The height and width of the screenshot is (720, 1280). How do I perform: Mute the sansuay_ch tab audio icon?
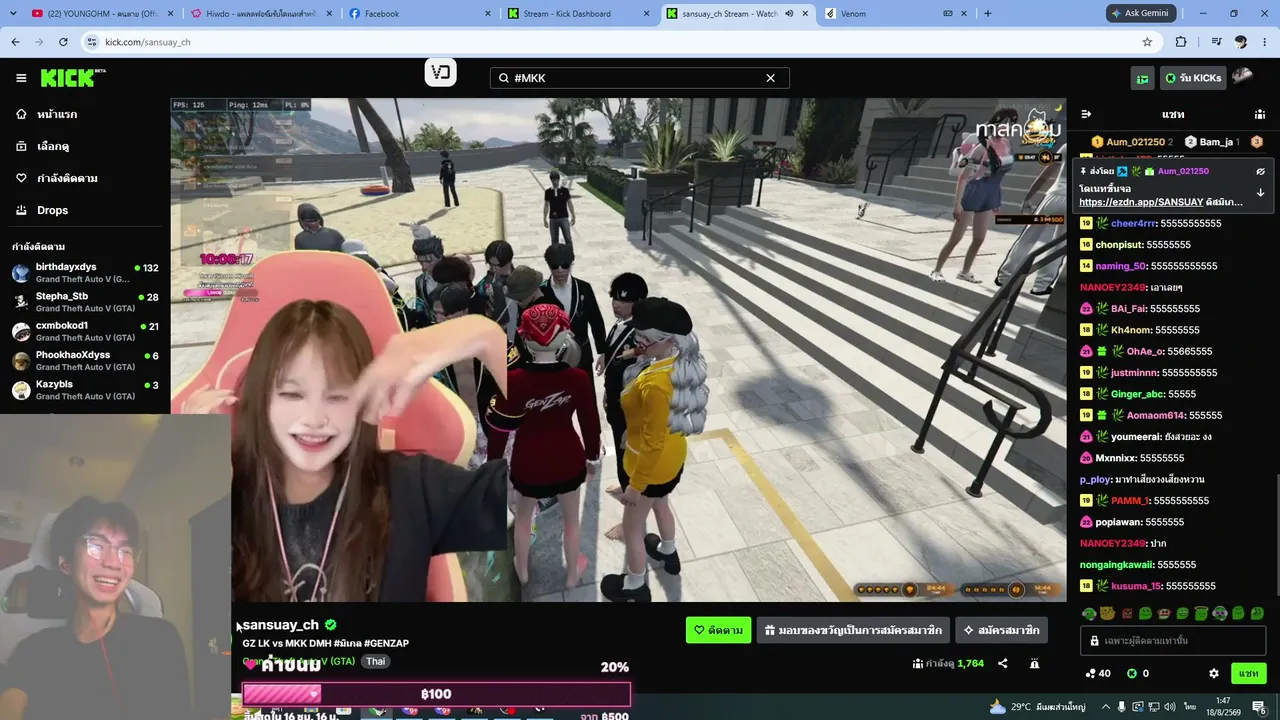click(789, 14)
